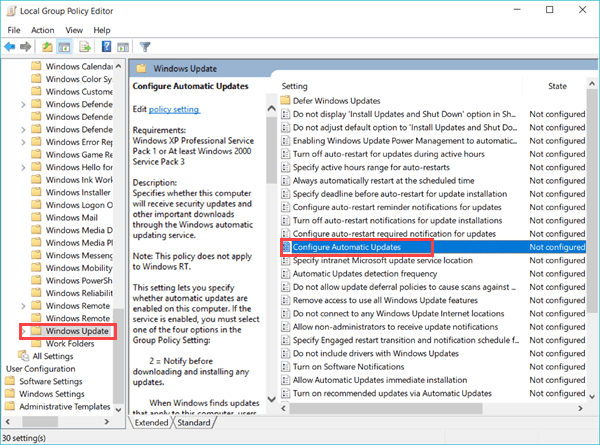
Task: Click tree pane scroll down arrow
Action: [x=119, y=409]
